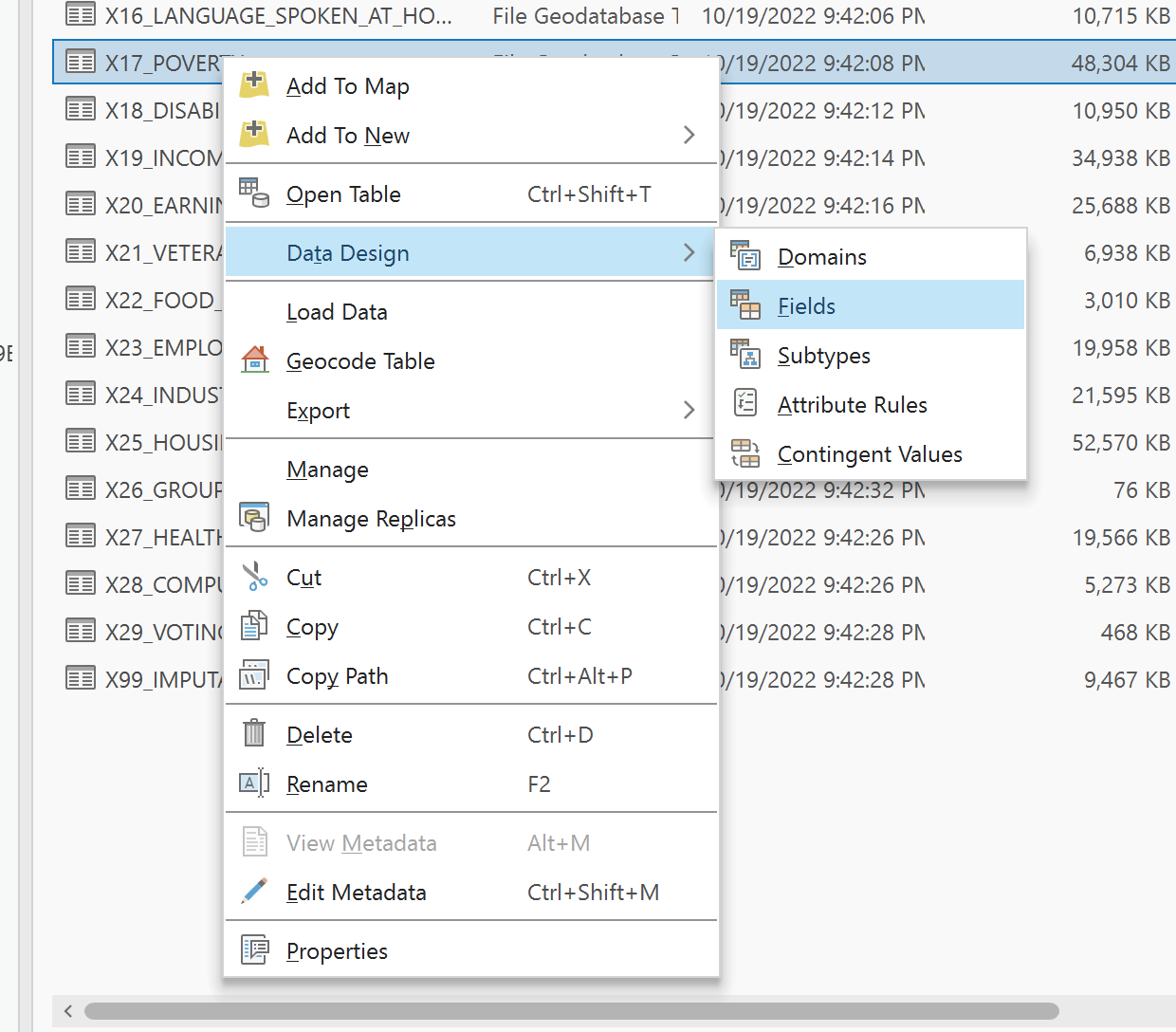Click the horizontal scrollbar left arrow
The image size is (1176, 1032).
[x=68, y=1011]
